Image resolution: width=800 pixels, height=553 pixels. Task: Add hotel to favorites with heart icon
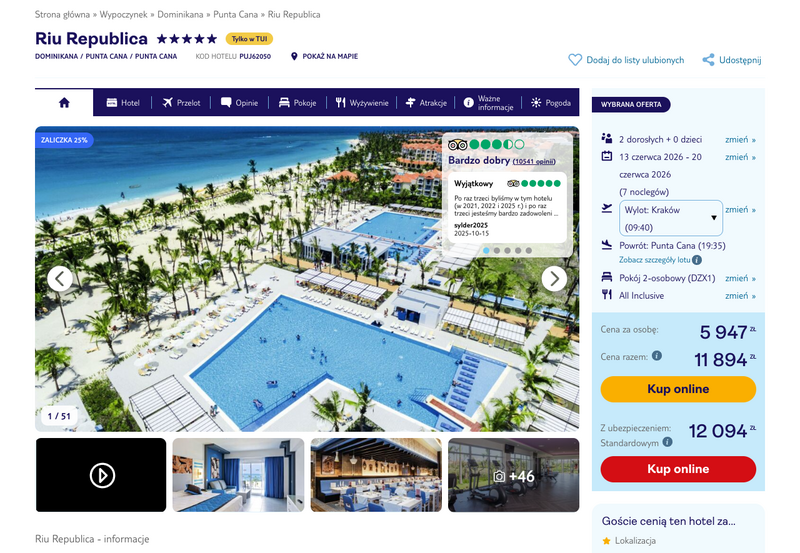[x=575, y=60]
